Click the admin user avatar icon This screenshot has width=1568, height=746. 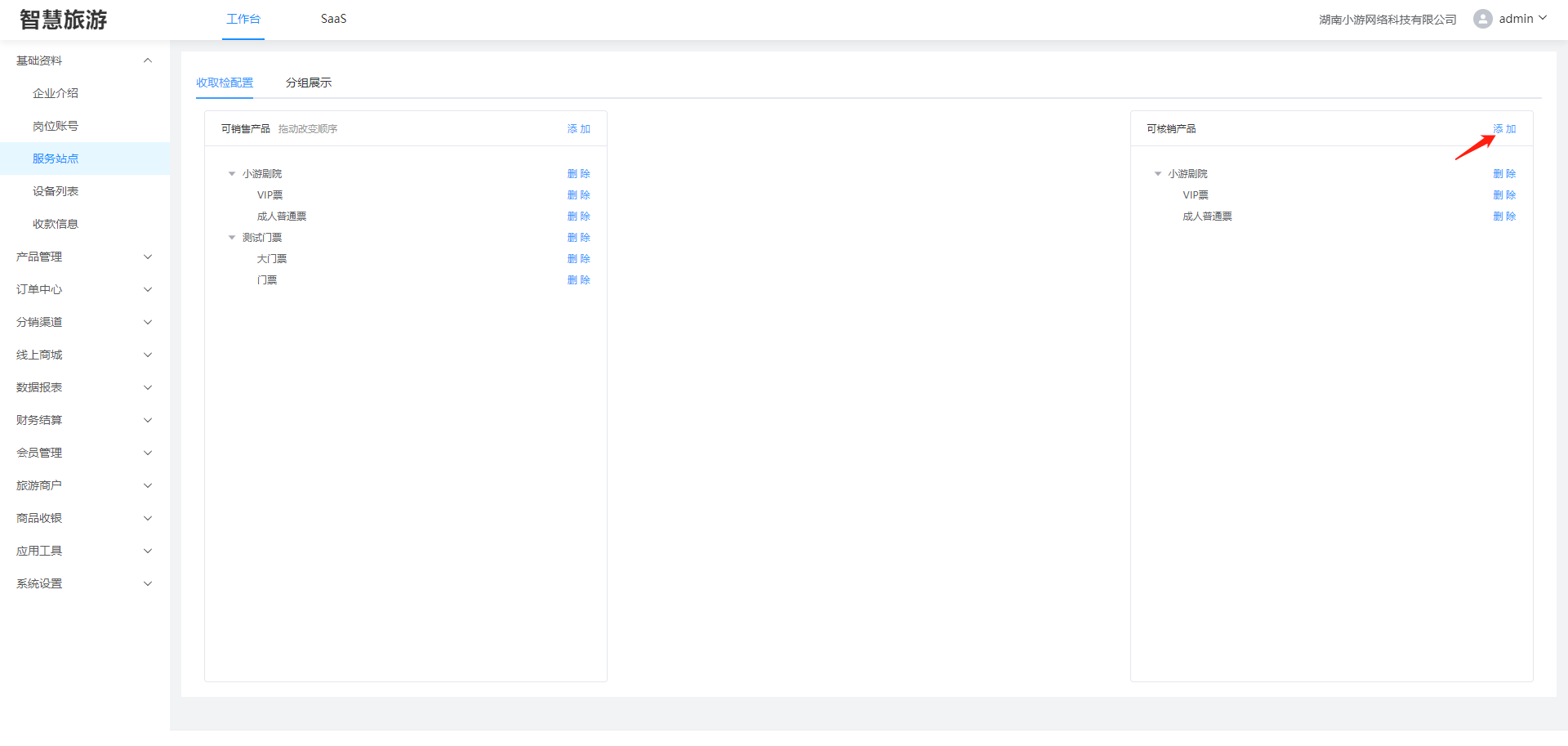pos(1482,19)
